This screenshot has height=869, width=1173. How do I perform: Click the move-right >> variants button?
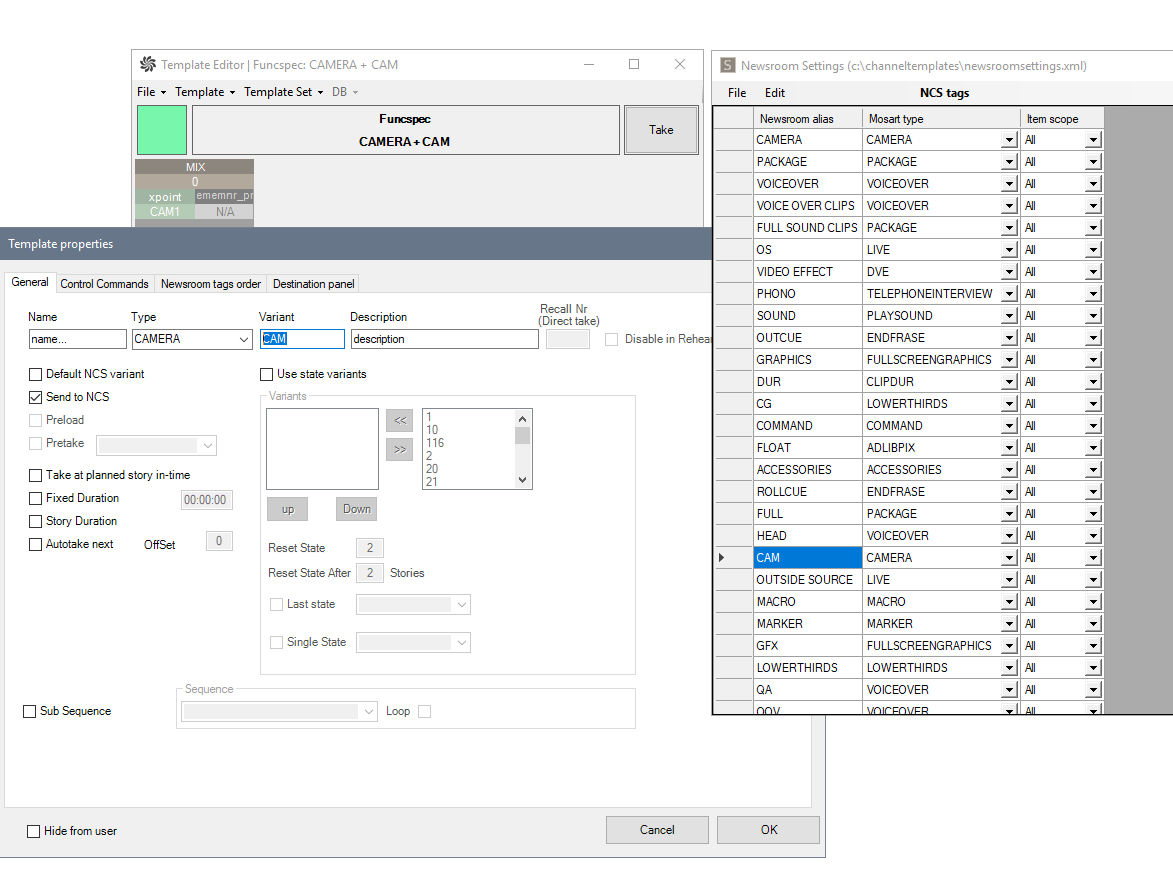[x=400, y=450]
